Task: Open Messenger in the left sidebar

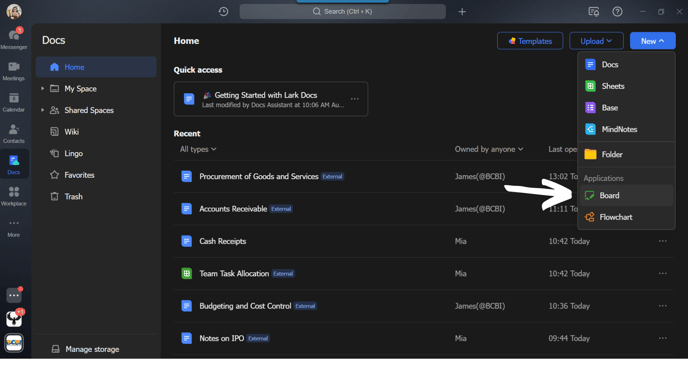Action: pos(14,38)
